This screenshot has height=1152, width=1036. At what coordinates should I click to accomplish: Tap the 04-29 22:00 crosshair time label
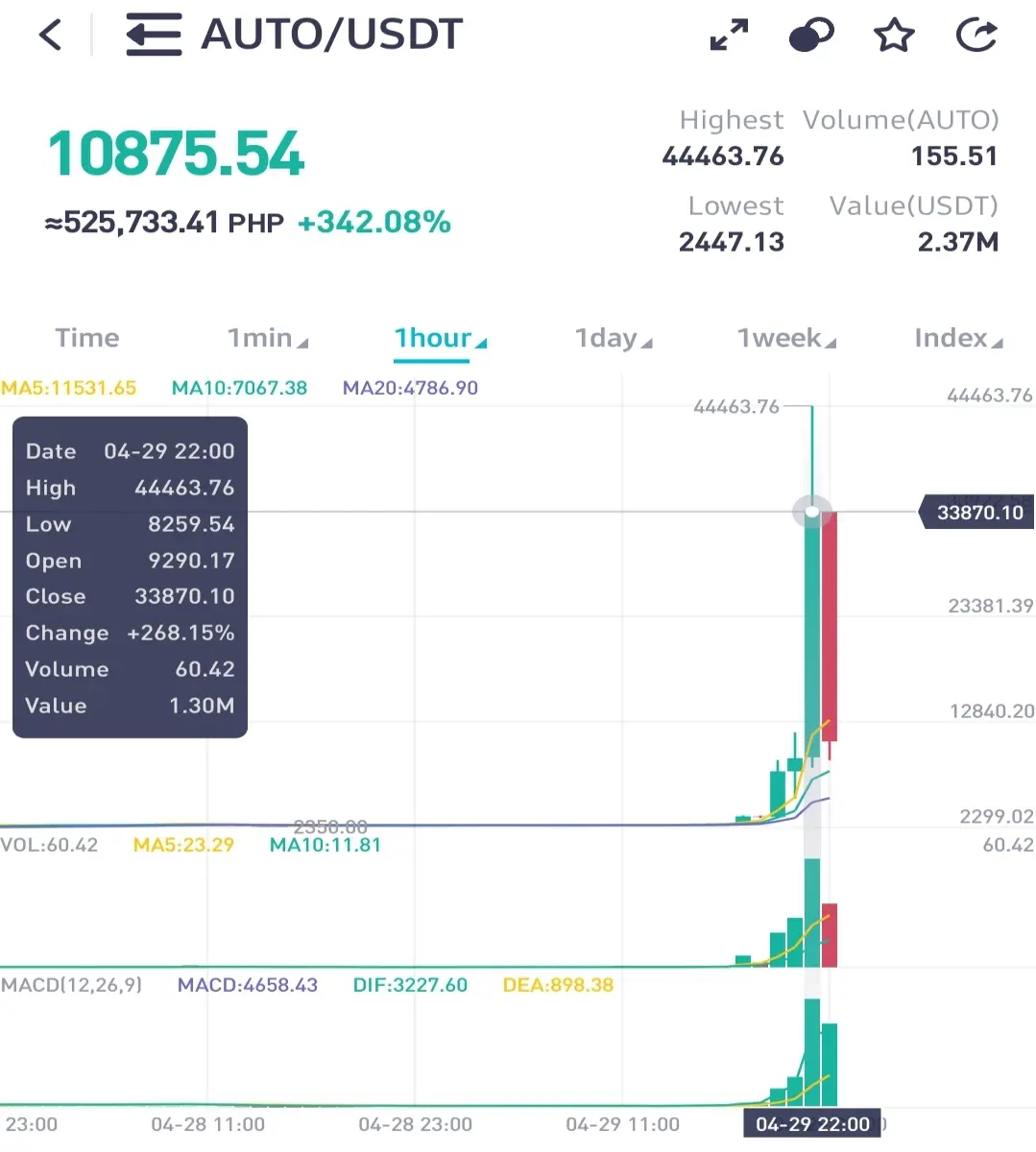pos(812,1124)
